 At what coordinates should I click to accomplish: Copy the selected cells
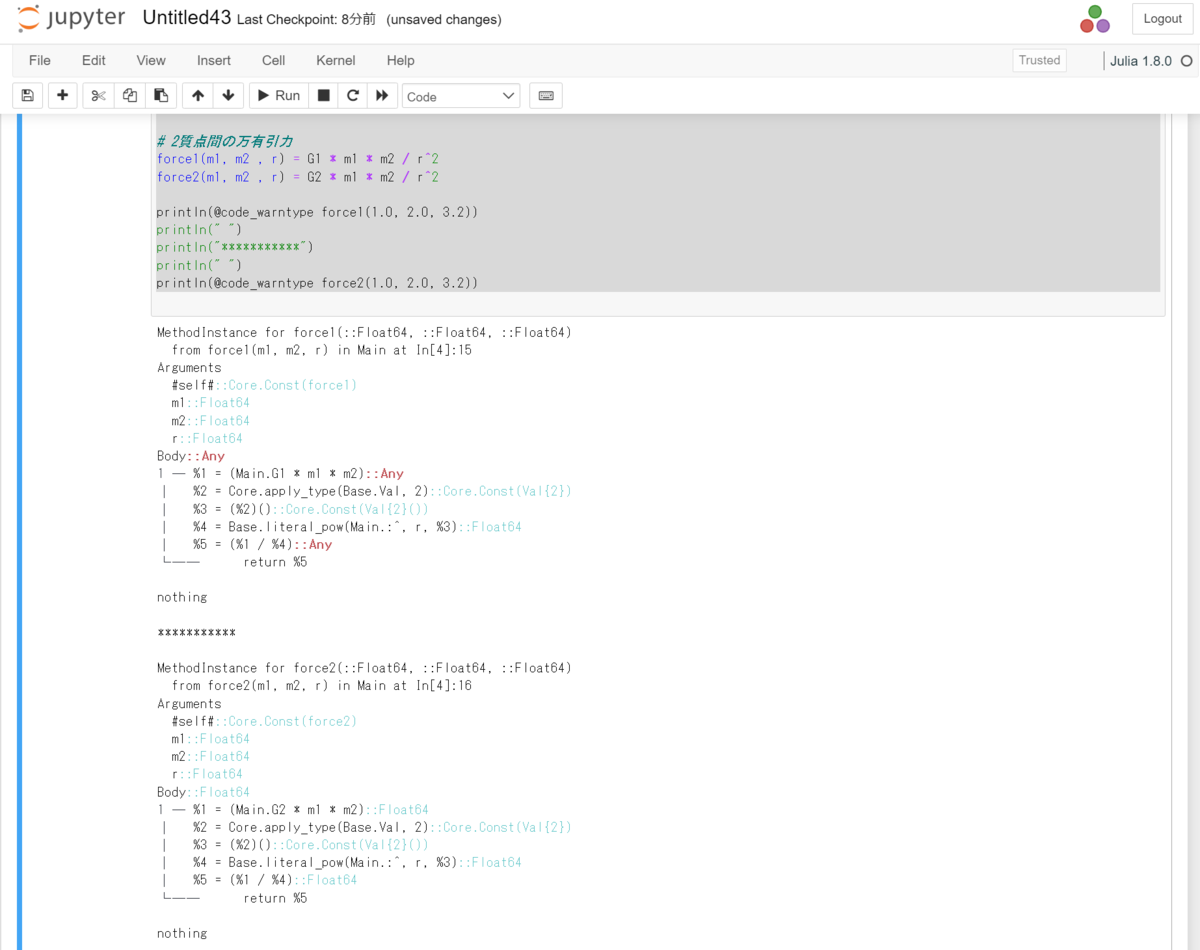pos(129,96)
